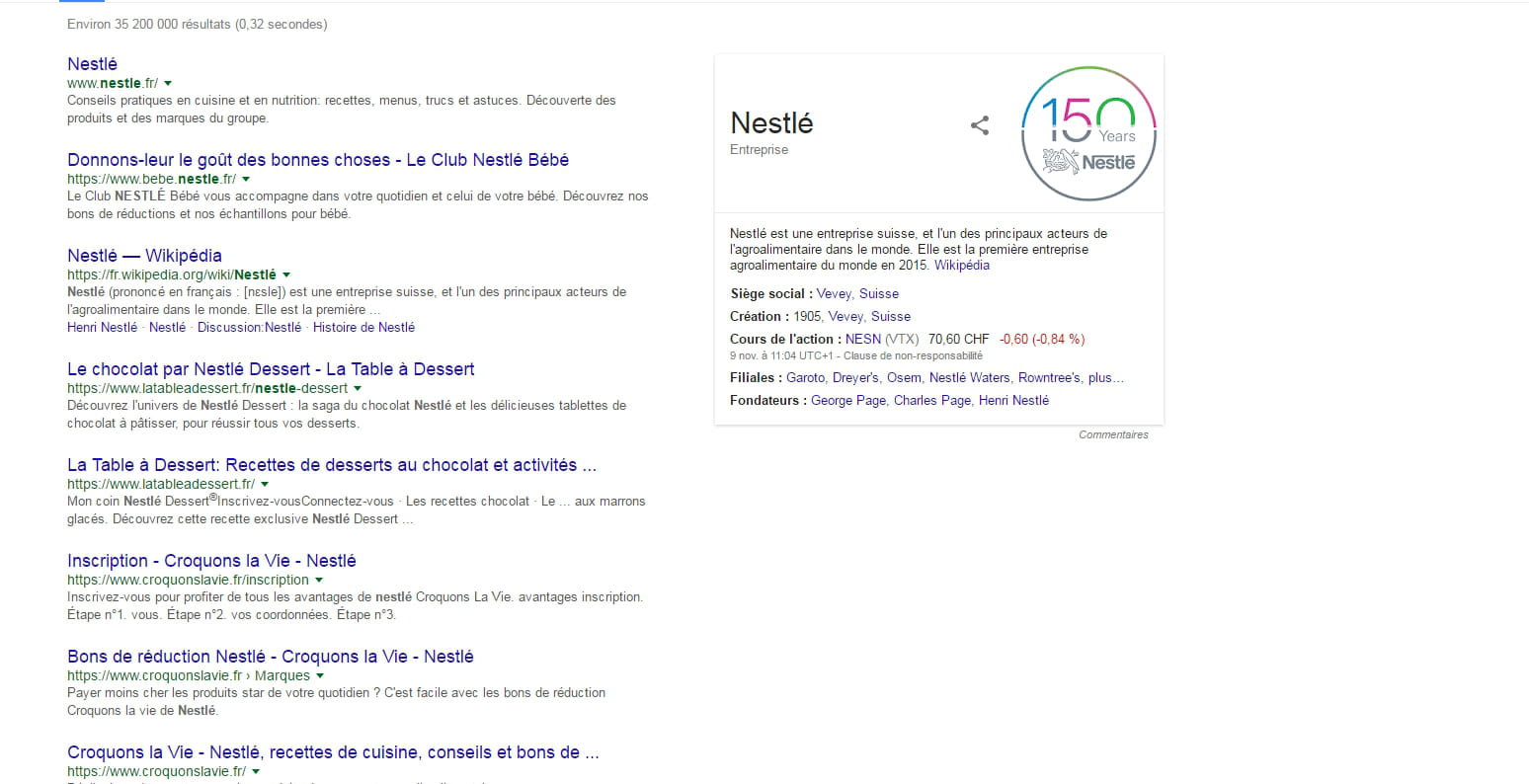Viewport: 1529px width, 784px height.
Task: Open La Table à Dessert: Recettes result
Action: (332, 465)
